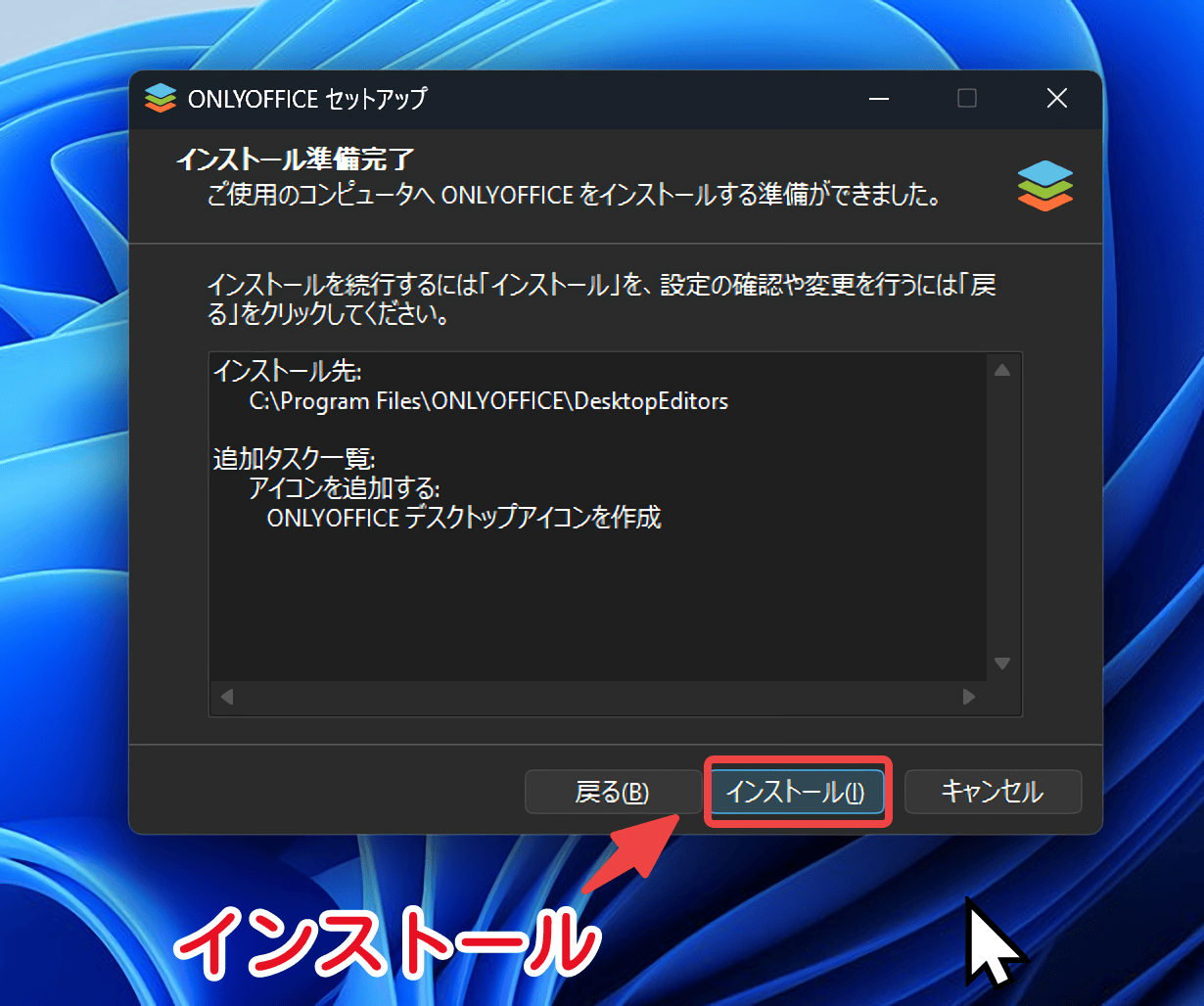Click the インストール準備完了 heading
The height and width of the screenshot is (1006, 1204).
pos(296,160)
